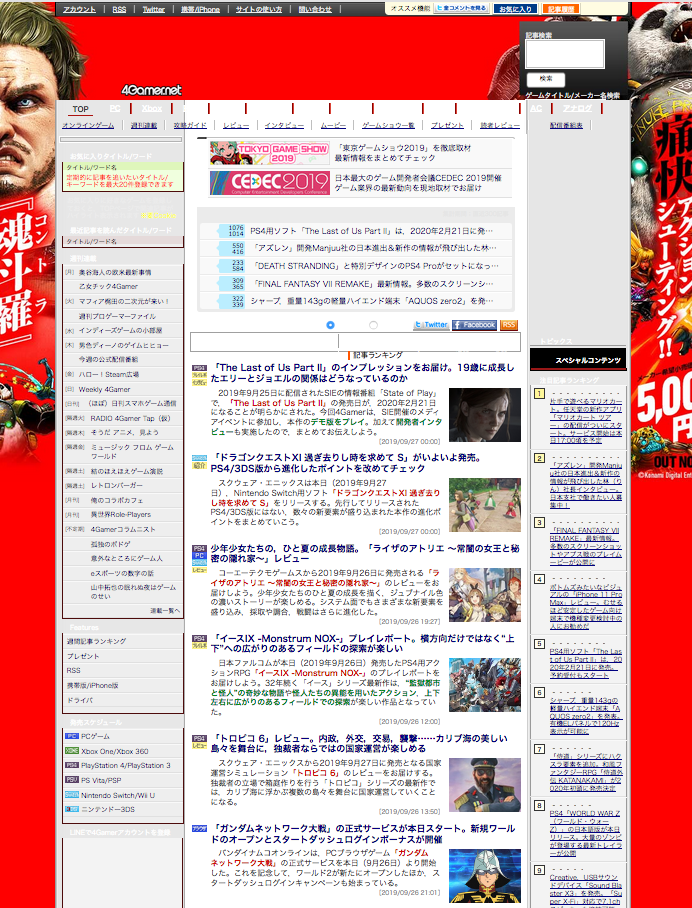Open Tokyo Game Show 2019 banner
Image resolution: width=692 pixels, height=908 pixels.
(x=269, y=153)
